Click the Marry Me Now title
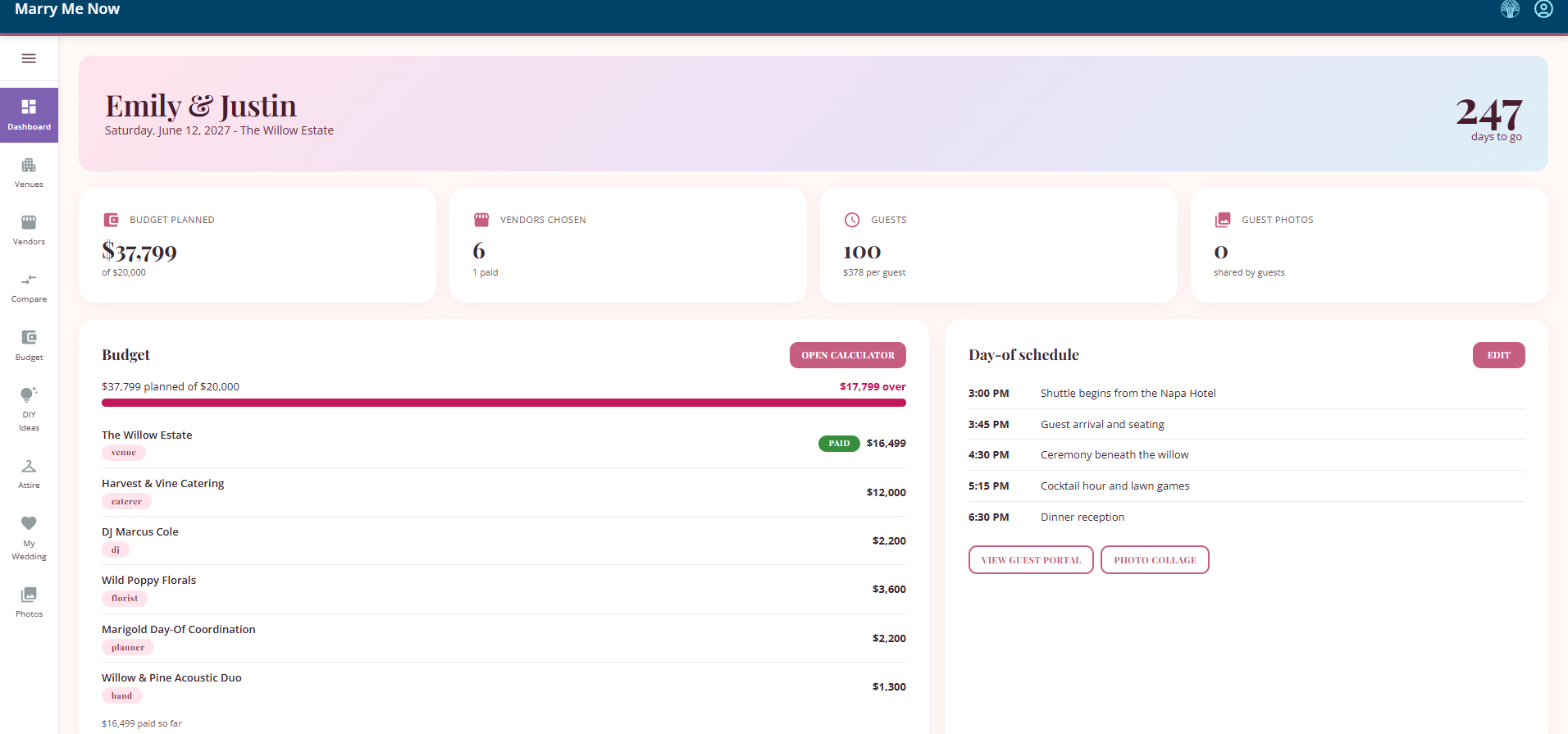The width and height of the screenshot is (1568, 734). 67,9
